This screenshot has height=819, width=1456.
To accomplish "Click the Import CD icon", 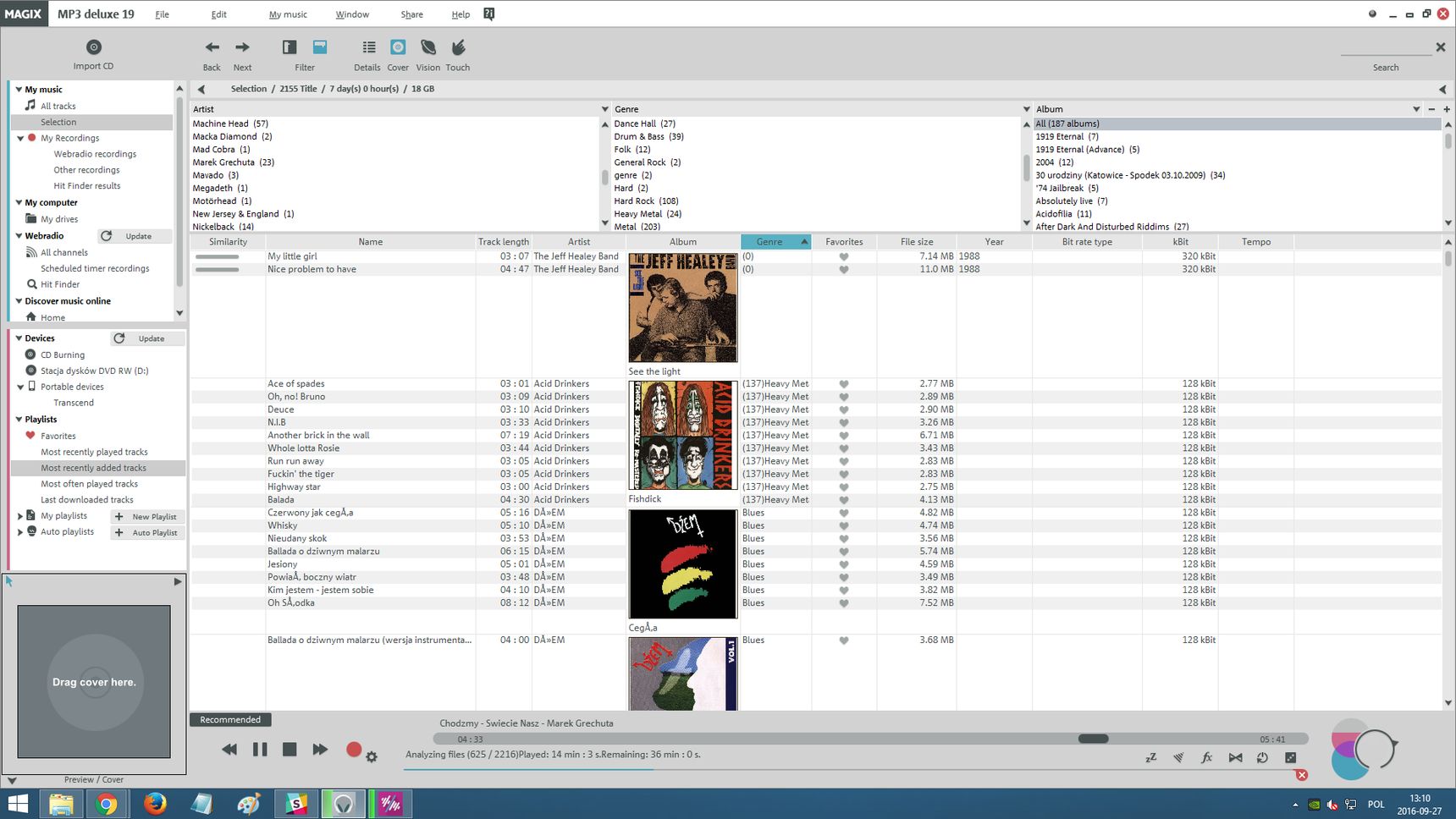I will point(94,47).
